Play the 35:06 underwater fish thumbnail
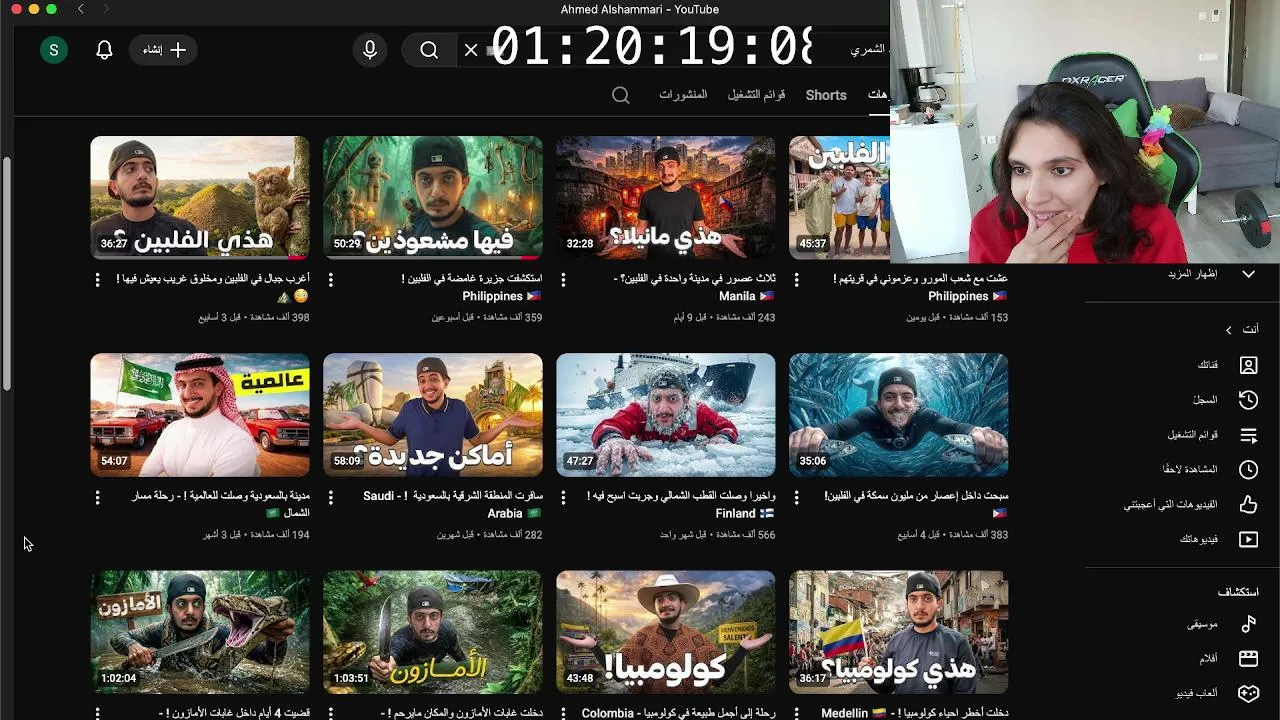The width and height of the screenshot is (1280, 720). pos(899,415)
